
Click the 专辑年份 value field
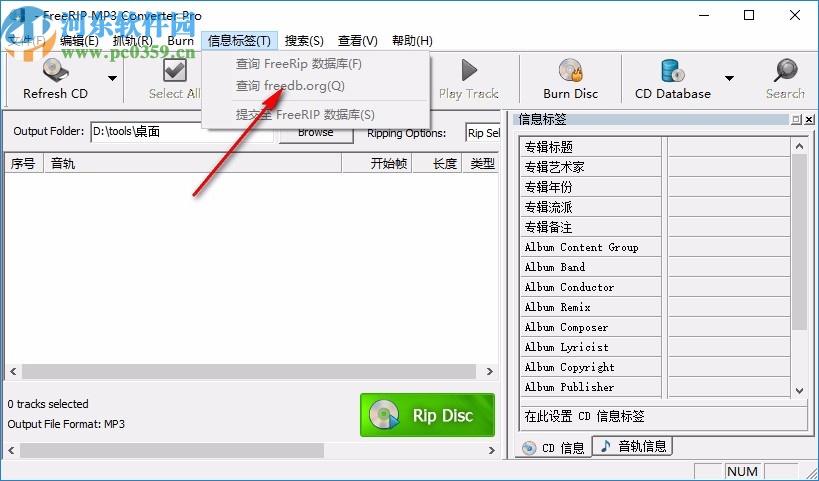729,187
